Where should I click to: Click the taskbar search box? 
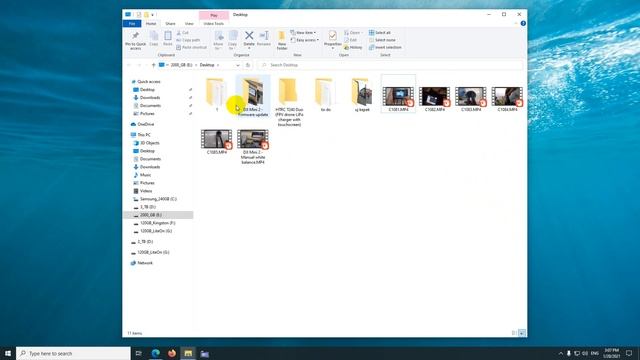pyautogui.click(x=73, y=353)
